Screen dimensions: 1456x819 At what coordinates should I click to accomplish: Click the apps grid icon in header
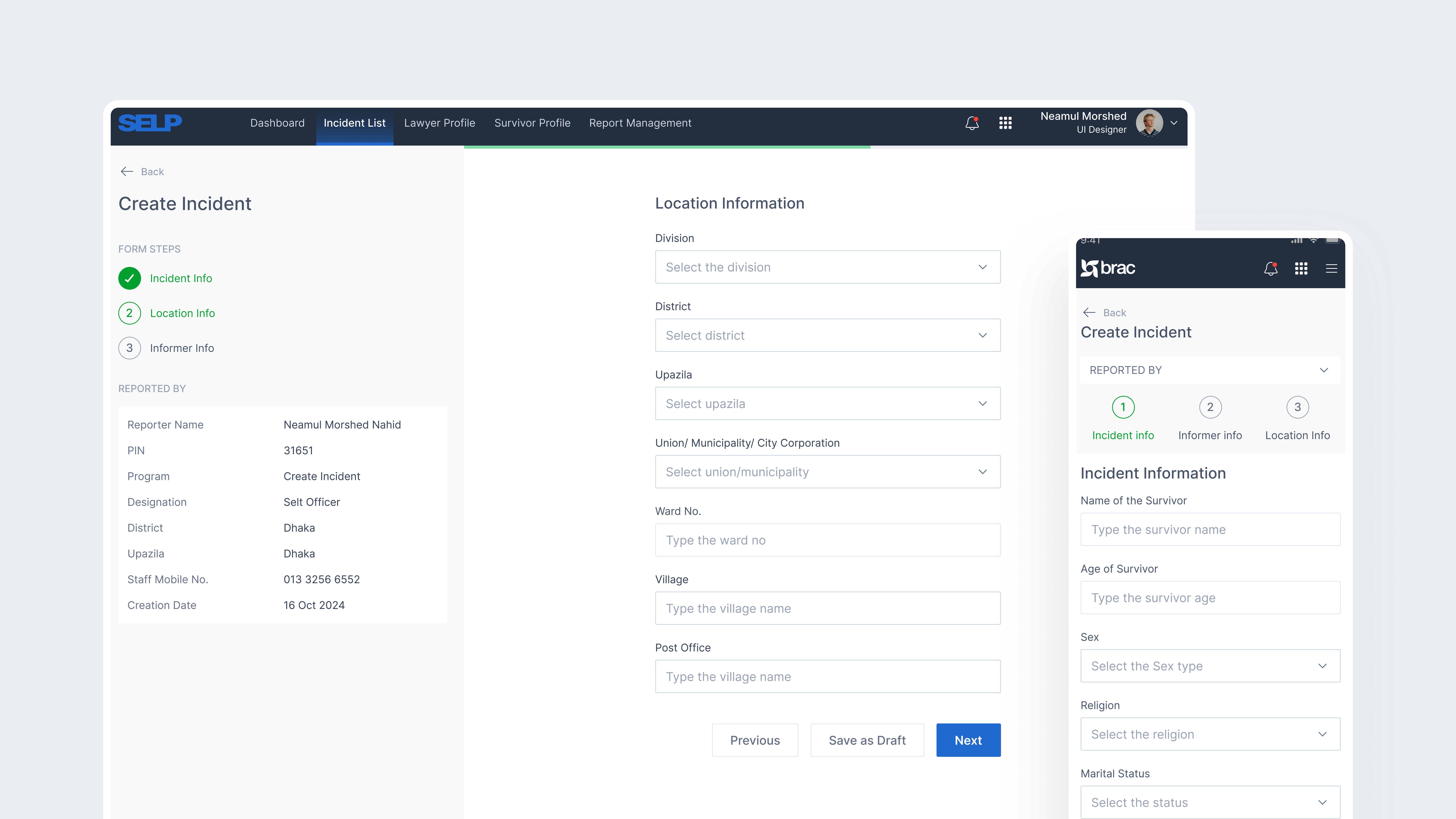coord(1006,123)
